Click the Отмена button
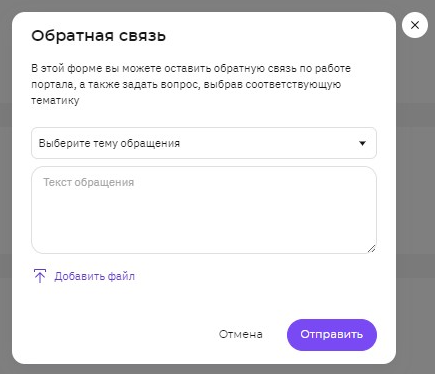435x374 pixels. click(x=241, y=334)
